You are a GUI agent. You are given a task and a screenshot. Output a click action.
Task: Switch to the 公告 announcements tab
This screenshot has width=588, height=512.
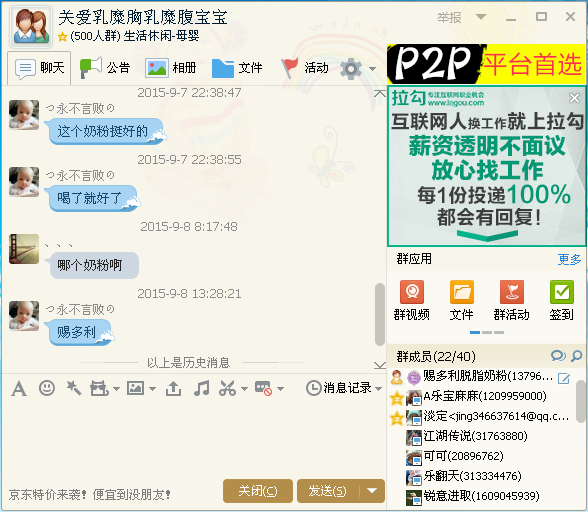[105, 68]
